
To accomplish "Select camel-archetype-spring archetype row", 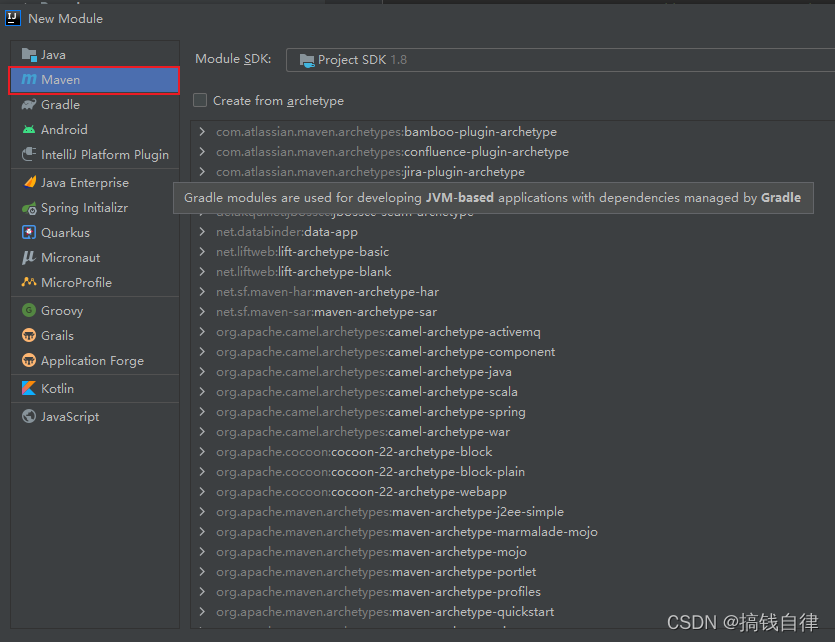I will (512, 411).
